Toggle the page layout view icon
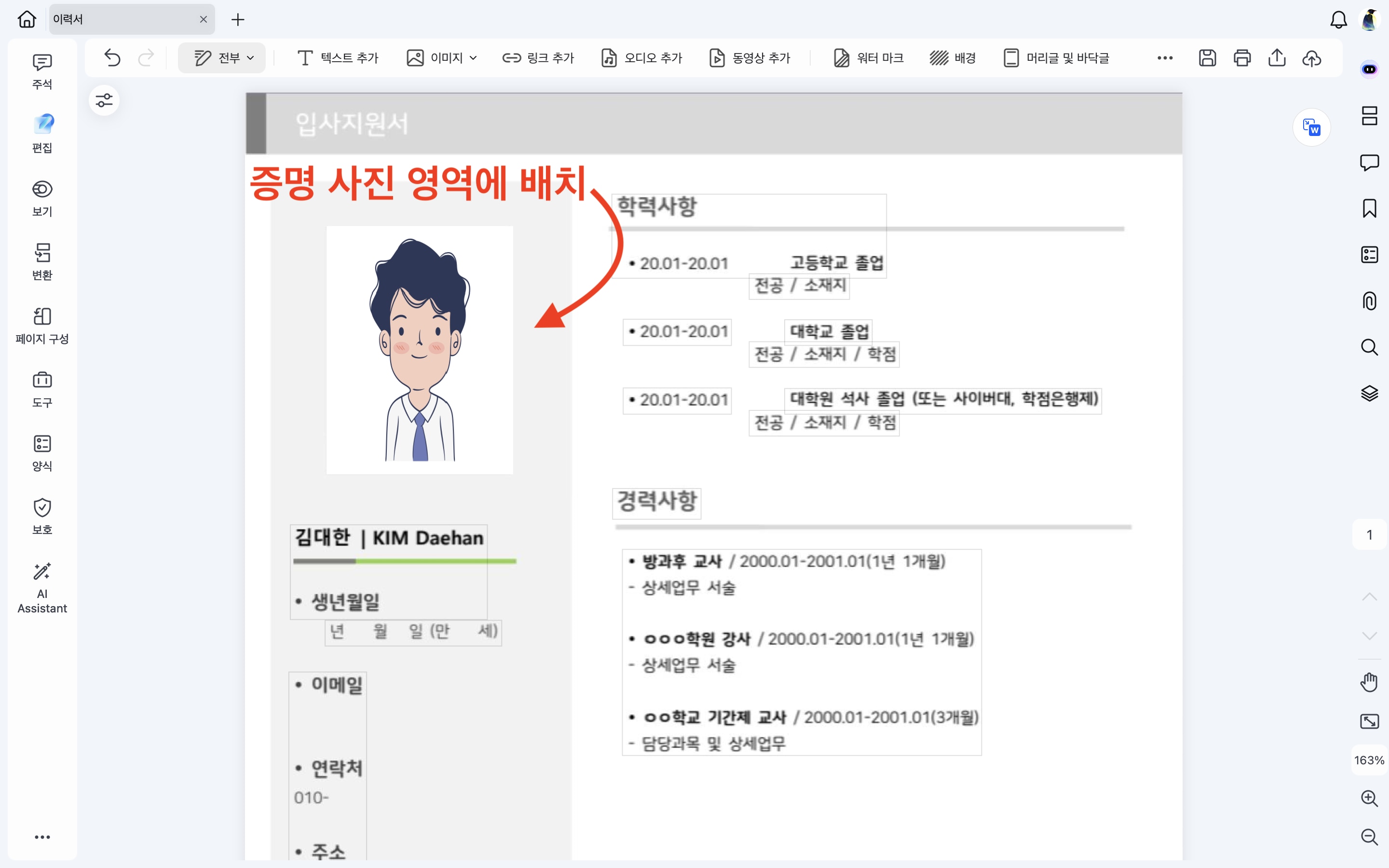 point(1369,116)
